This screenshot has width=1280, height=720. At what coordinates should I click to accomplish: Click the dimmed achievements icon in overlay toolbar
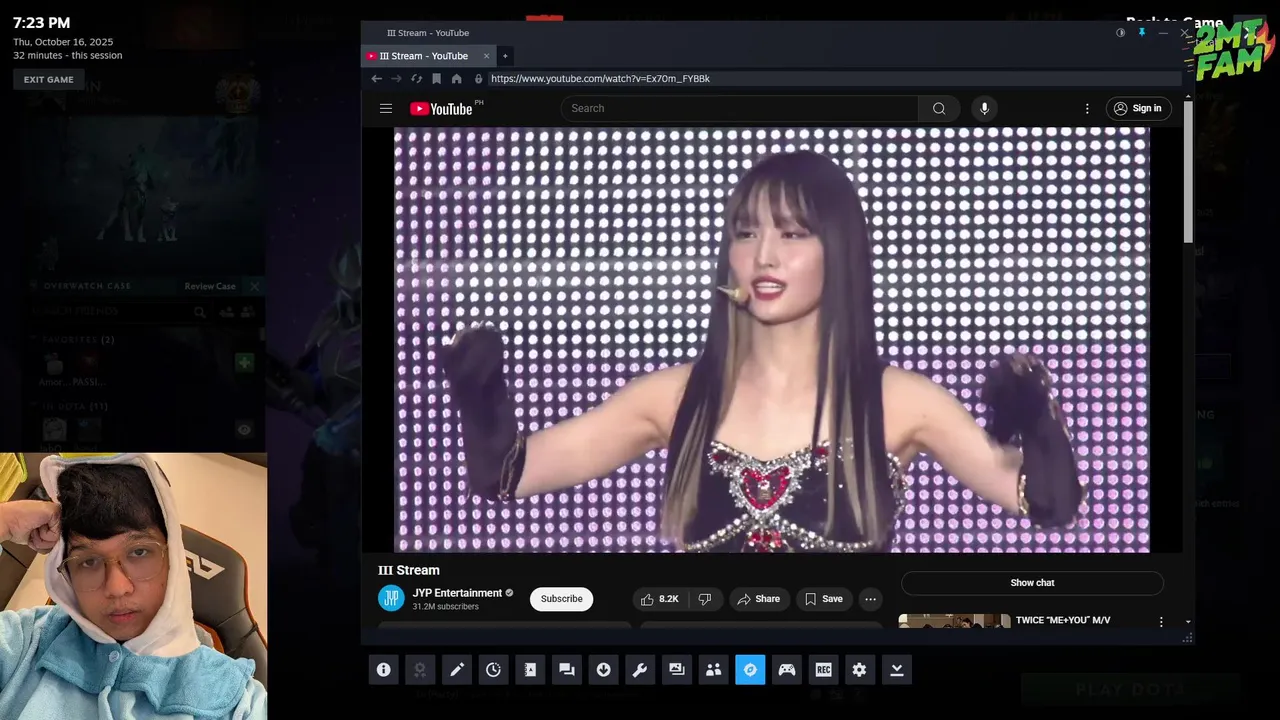coord(420,670)
